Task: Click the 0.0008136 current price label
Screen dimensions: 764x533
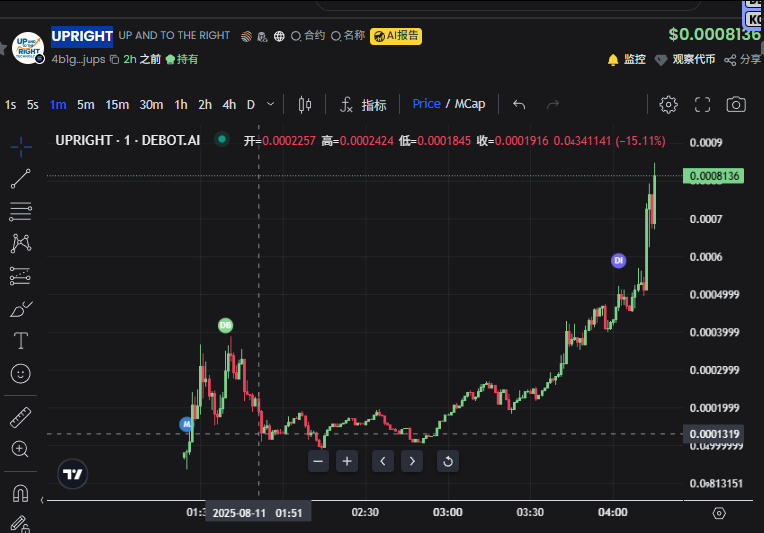Action: pyautogui.click(x=713, y=176)
